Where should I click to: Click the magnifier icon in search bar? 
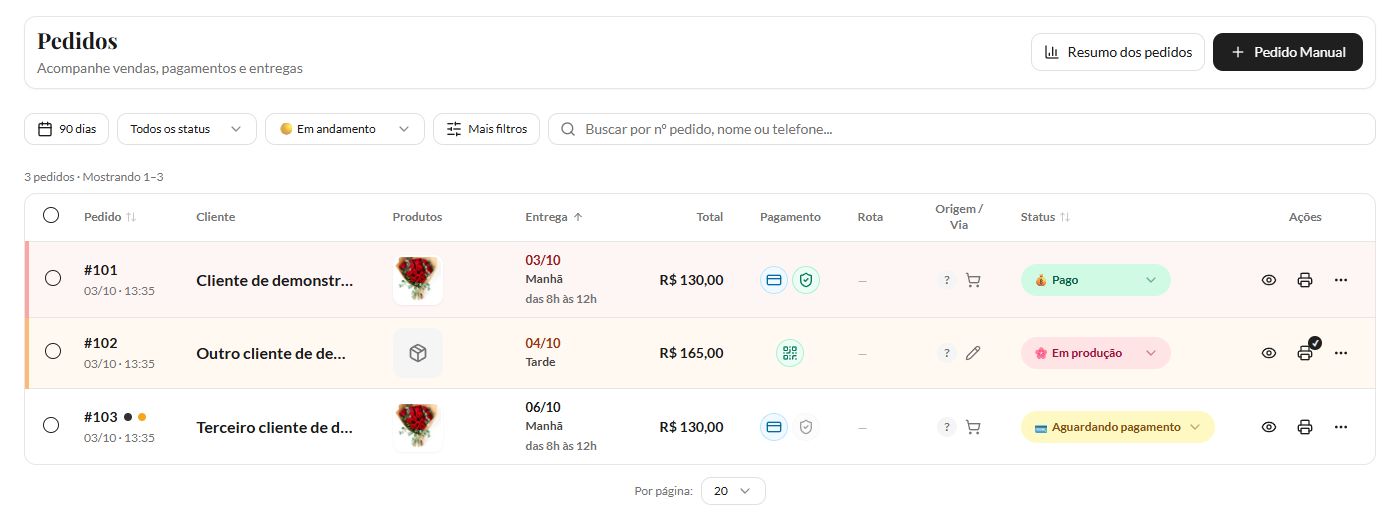pyautogui.click(x=568, y=129)
